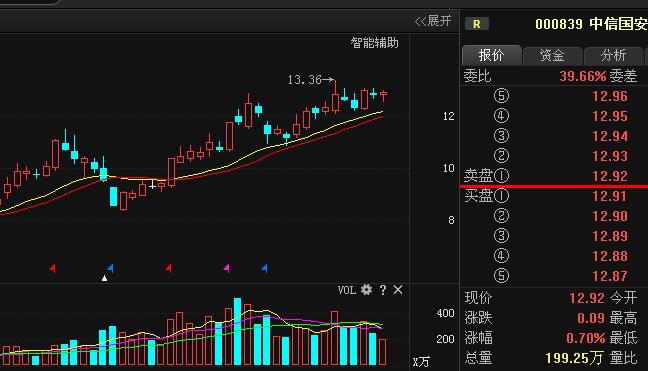Screen dimensions: 648x371
Task: Switch to the 资金 tab
Action: [x=553, y=55]
